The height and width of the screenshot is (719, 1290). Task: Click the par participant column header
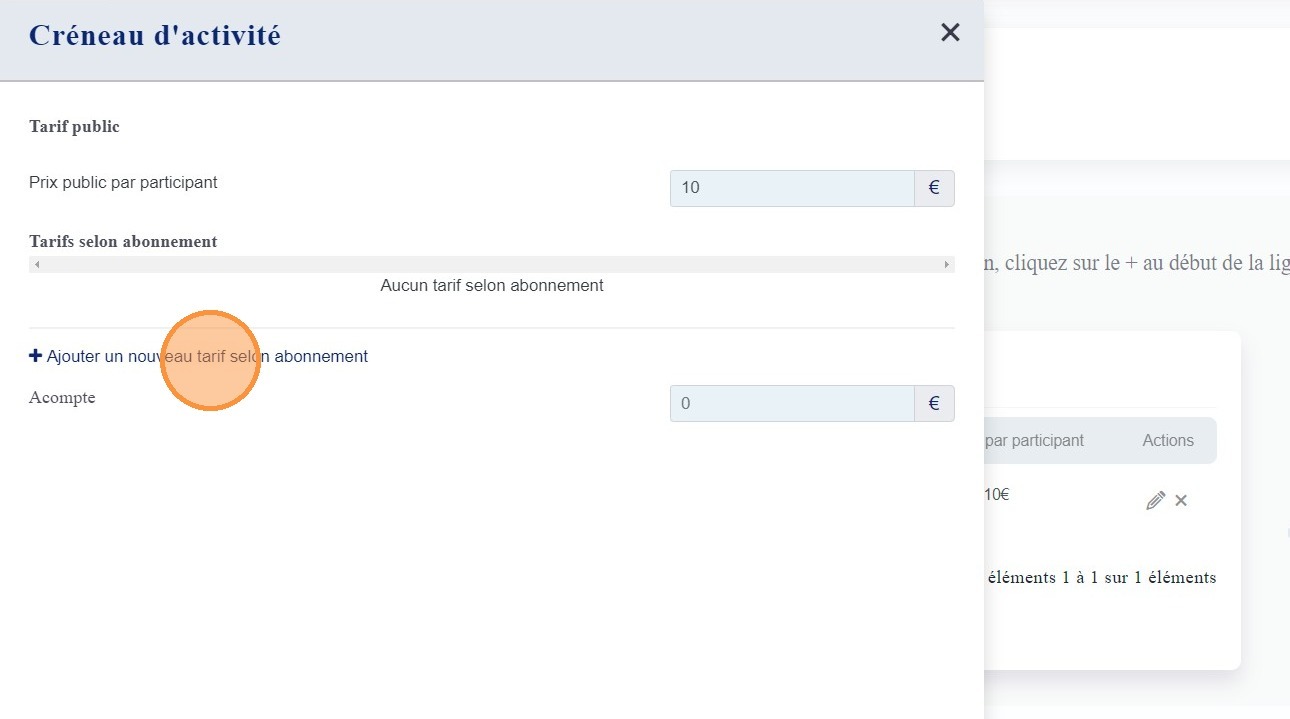[x=1034, y=440]
